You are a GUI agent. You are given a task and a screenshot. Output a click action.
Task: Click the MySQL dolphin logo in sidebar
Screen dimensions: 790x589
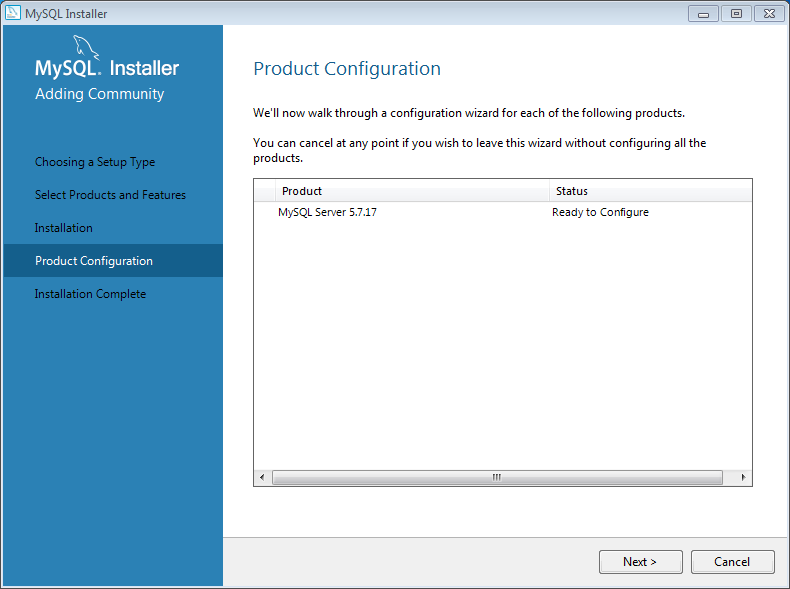point(86,47)
